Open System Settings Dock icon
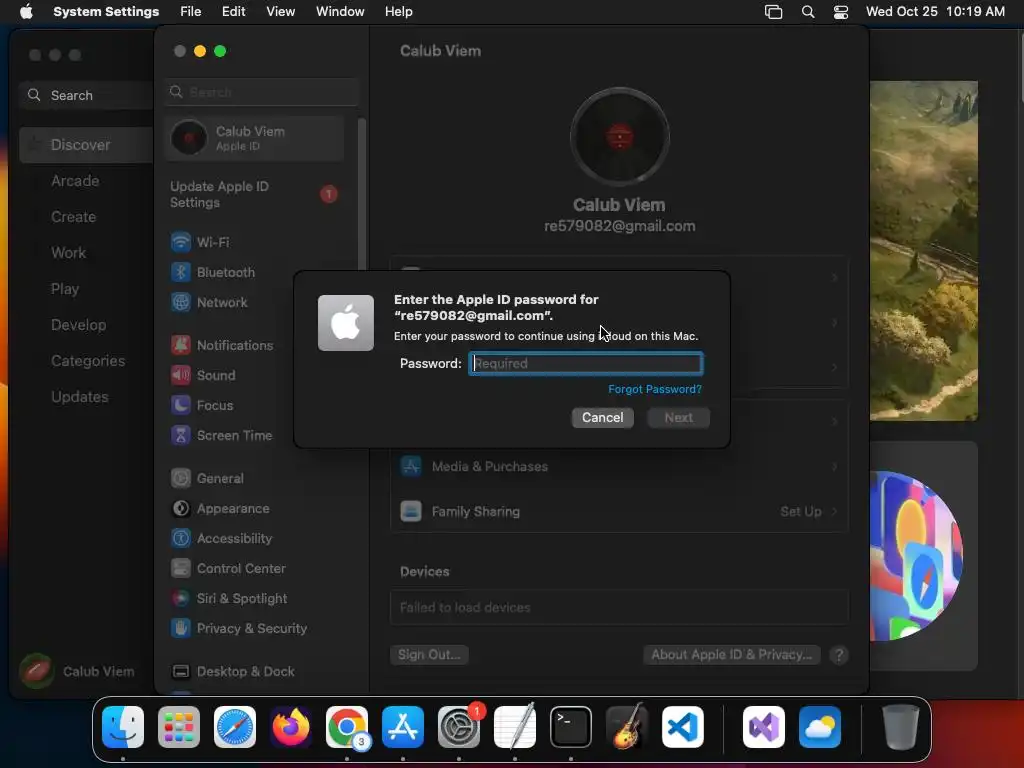Screen dimensions: 1024x768 (x=459, y=727)
